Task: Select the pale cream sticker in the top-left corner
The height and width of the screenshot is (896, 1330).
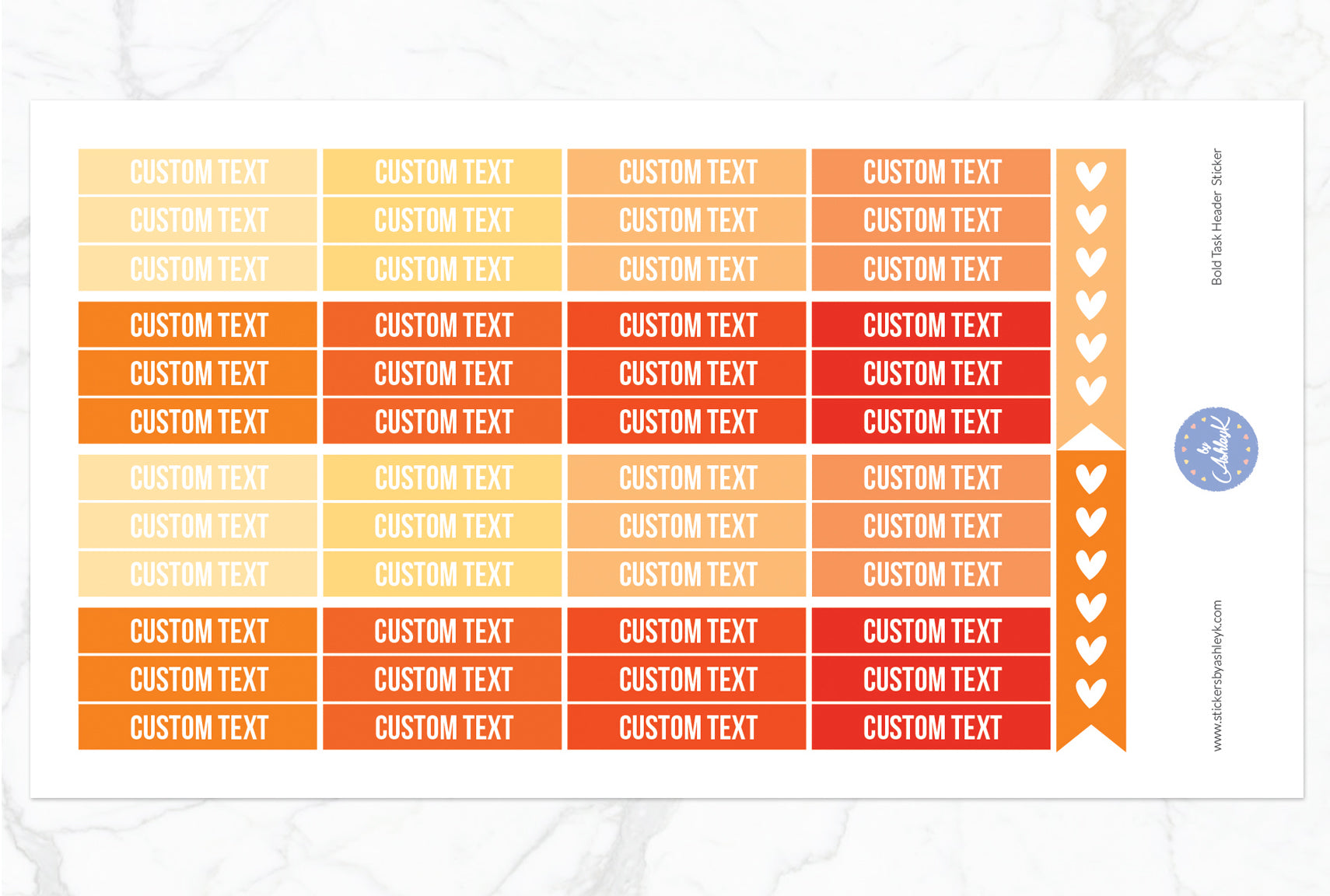Action: click(x=198, y=172)
